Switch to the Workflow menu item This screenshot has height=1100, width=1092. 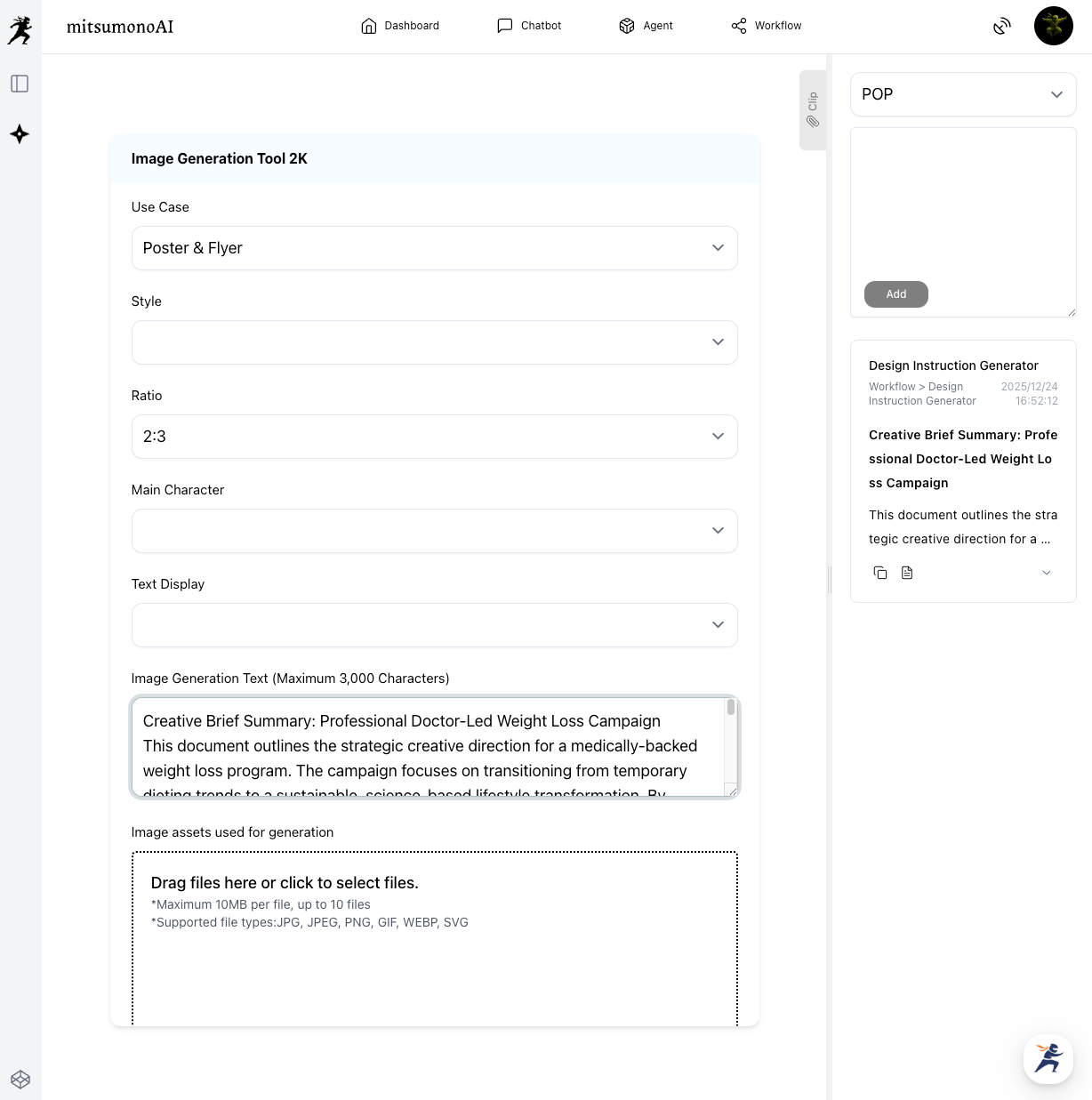[x=766, y=26]
